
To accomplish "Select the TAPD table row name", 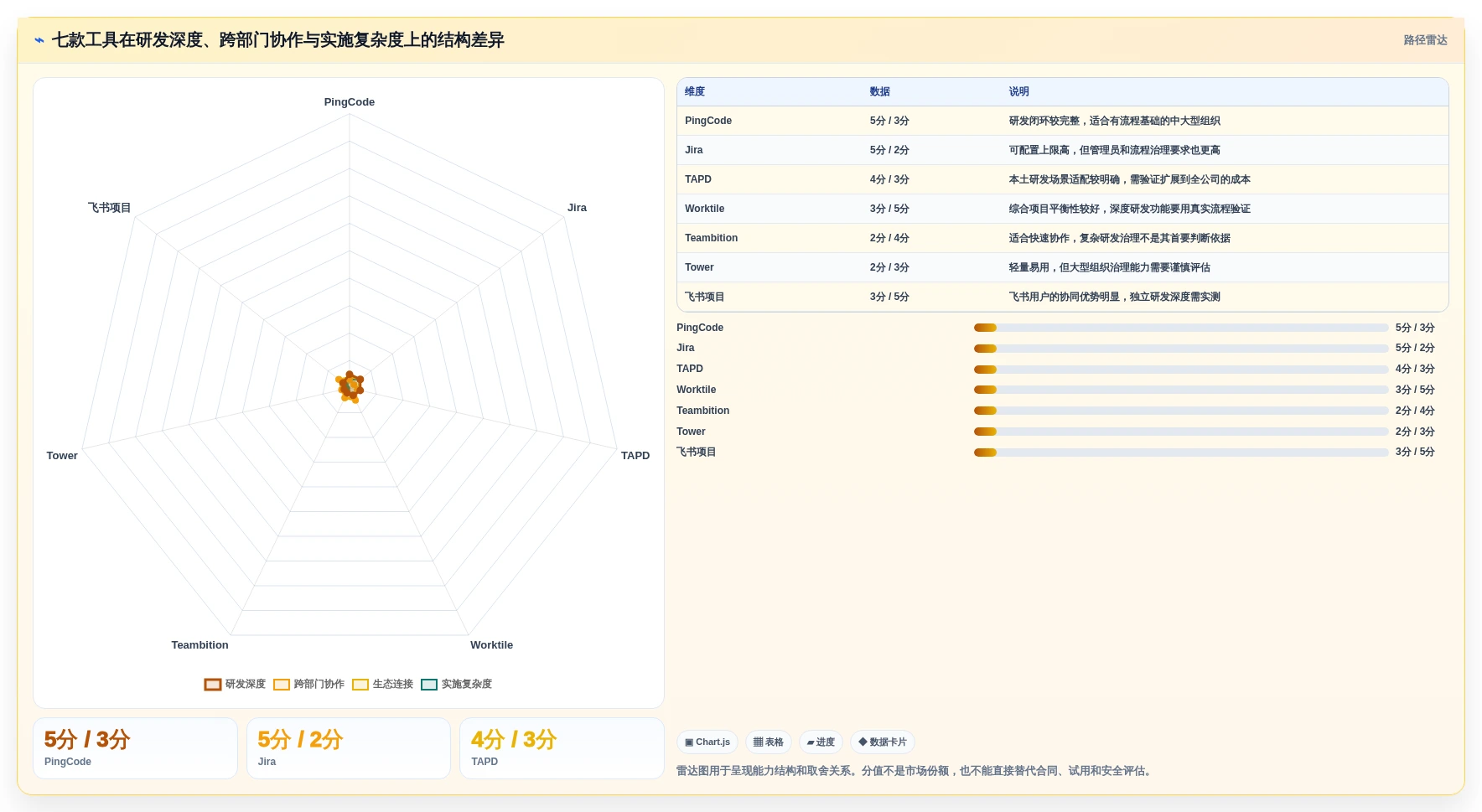I will pos(698,179).
